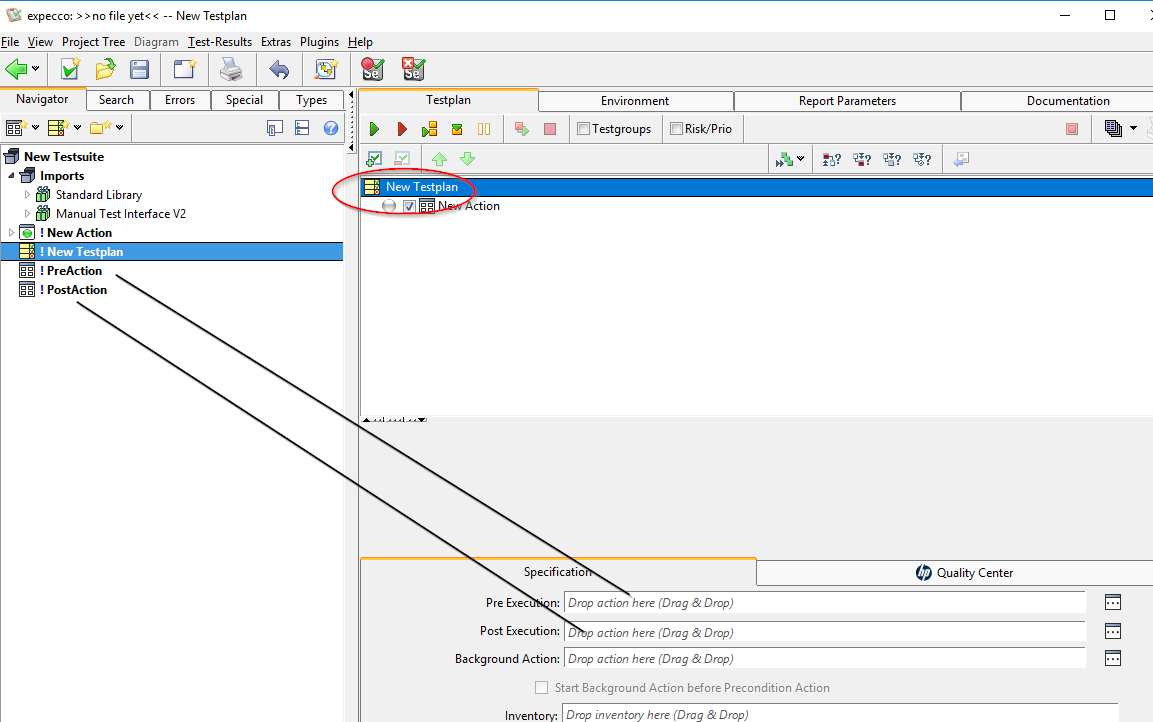This screenshot has width=1153, height=722.
Task: Click the Post Execution drop field
Action: [x=824, y=632]
